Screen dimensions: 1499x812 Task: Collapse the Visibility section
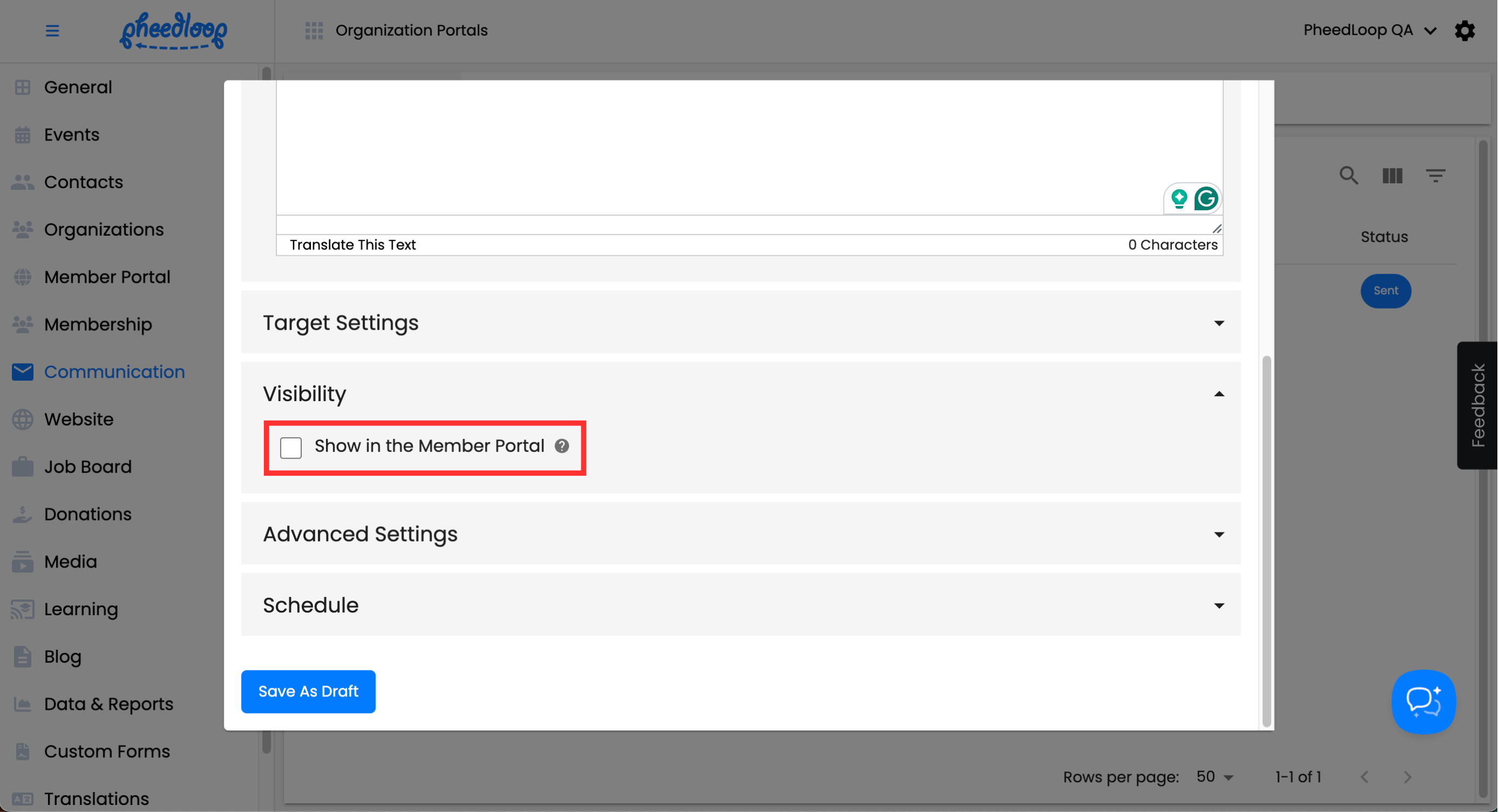click(x=1218, y=394)
